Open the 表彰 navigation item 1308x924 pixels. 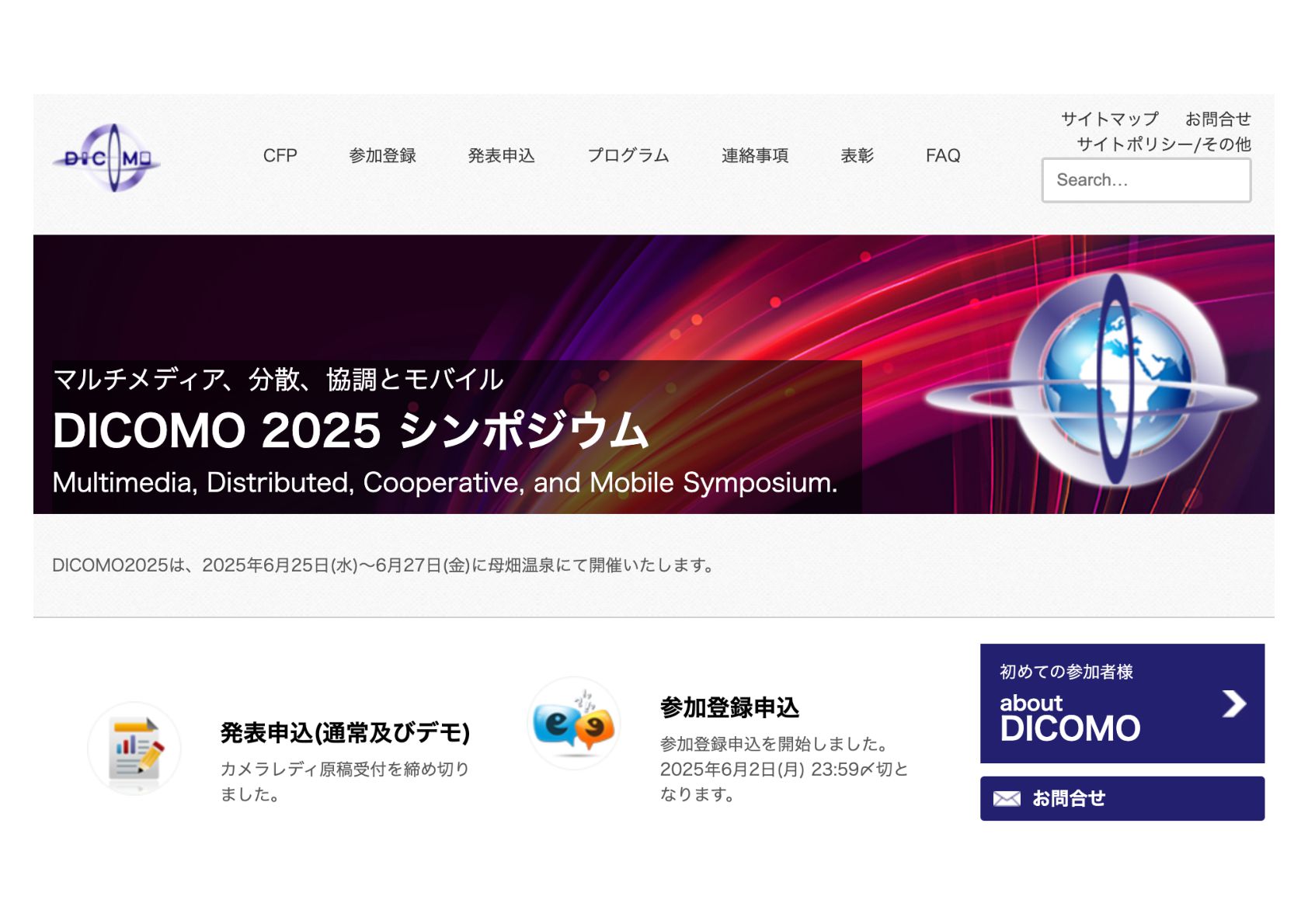(x=857, y=155)
